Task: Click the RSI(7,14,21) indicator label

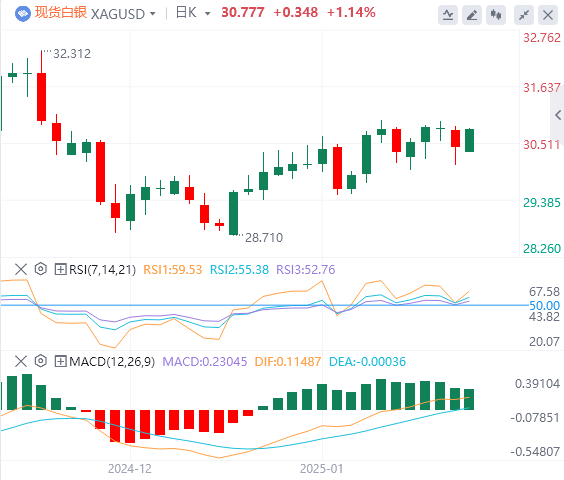Action: 103,270
